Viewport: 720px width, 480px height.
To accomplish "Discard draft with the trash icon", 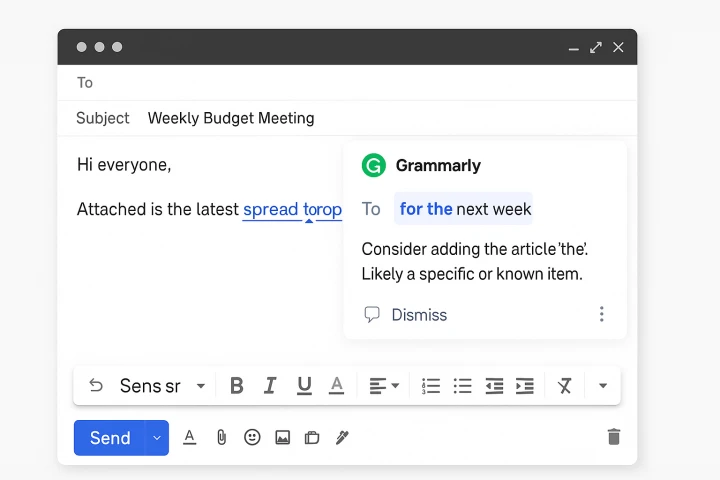I will click(x=614, y=437).
